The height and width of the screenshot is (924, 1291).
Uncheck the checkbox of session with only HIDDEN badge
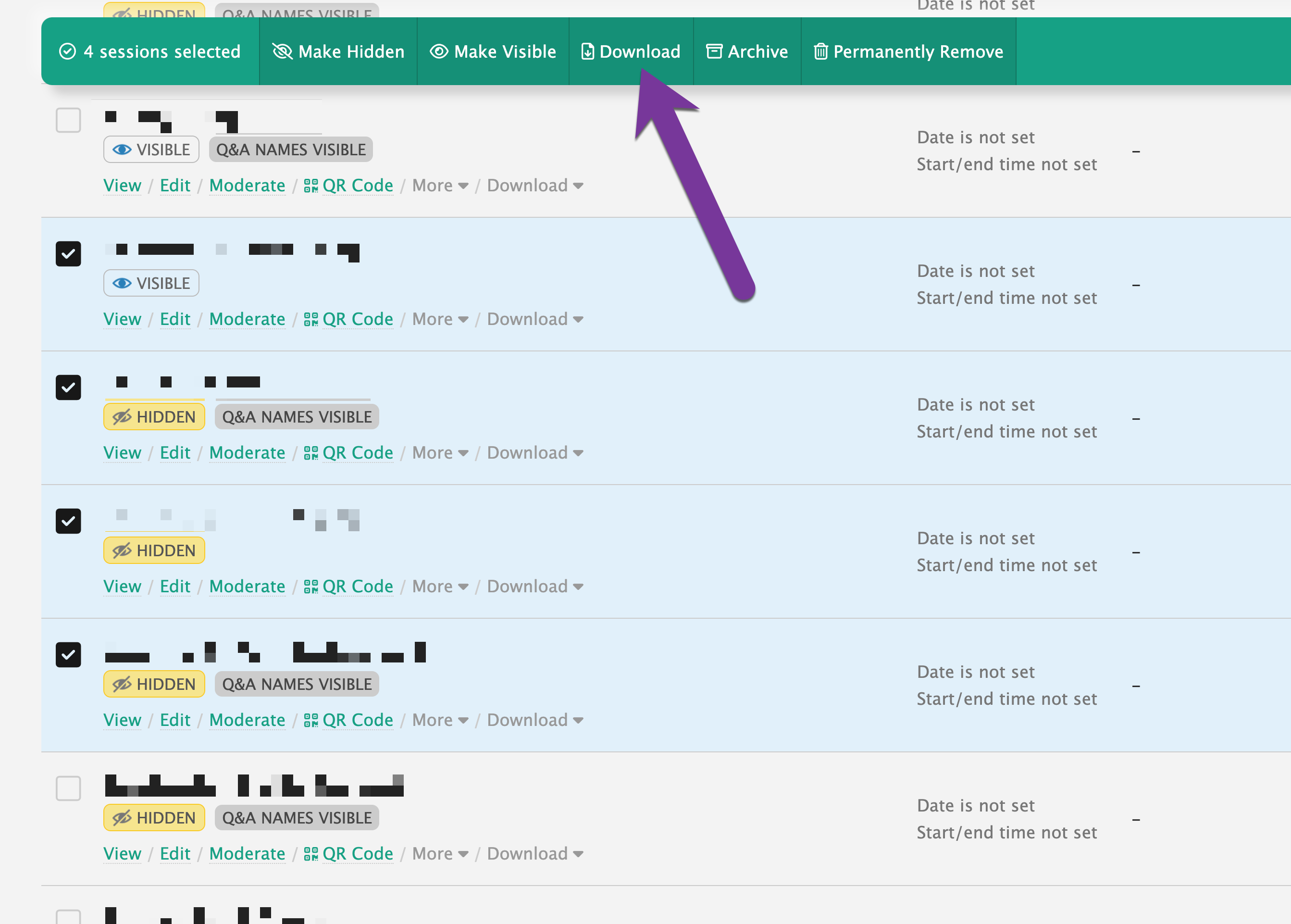(x=68, y=521)
